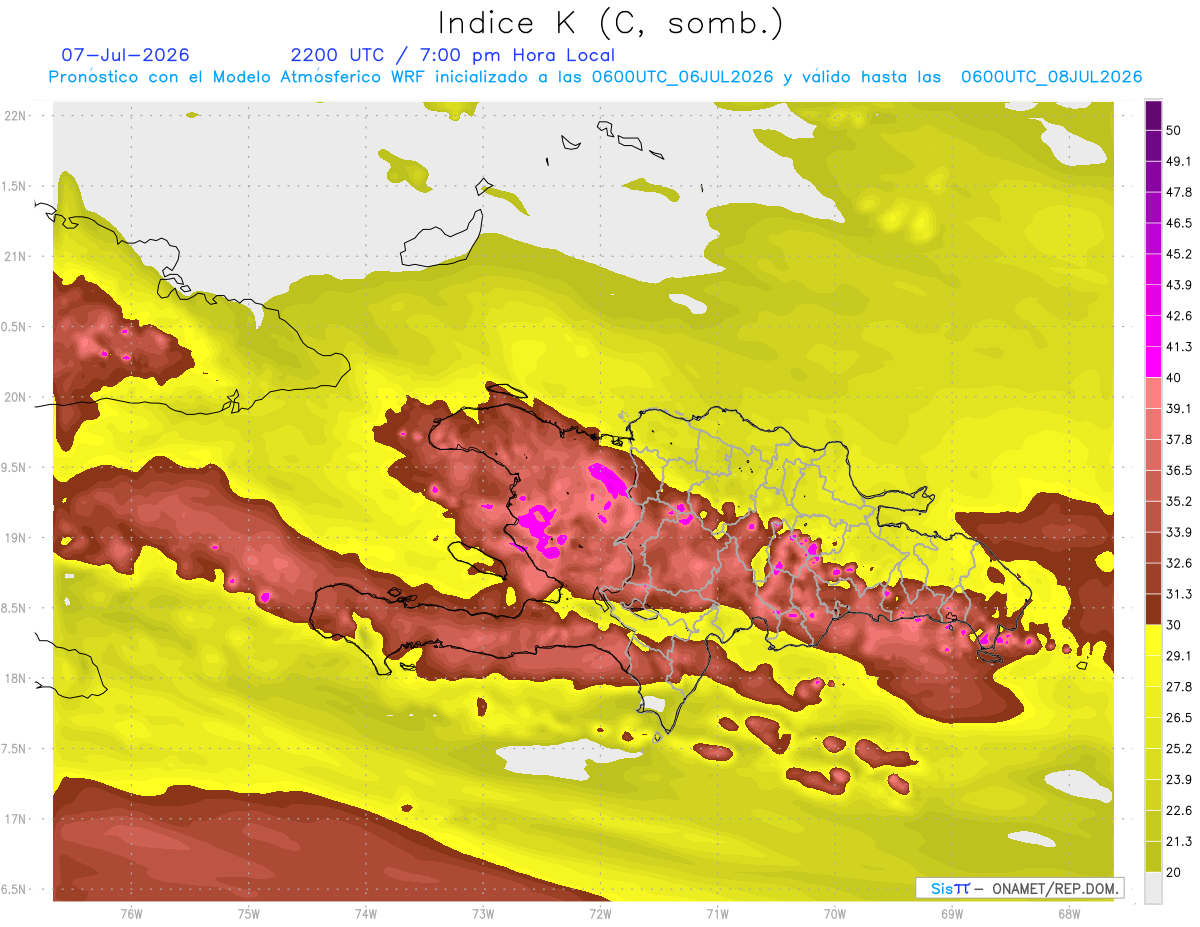Click the "18N" latitude label
Viewport: 1200px width, 927px height.
17,678
